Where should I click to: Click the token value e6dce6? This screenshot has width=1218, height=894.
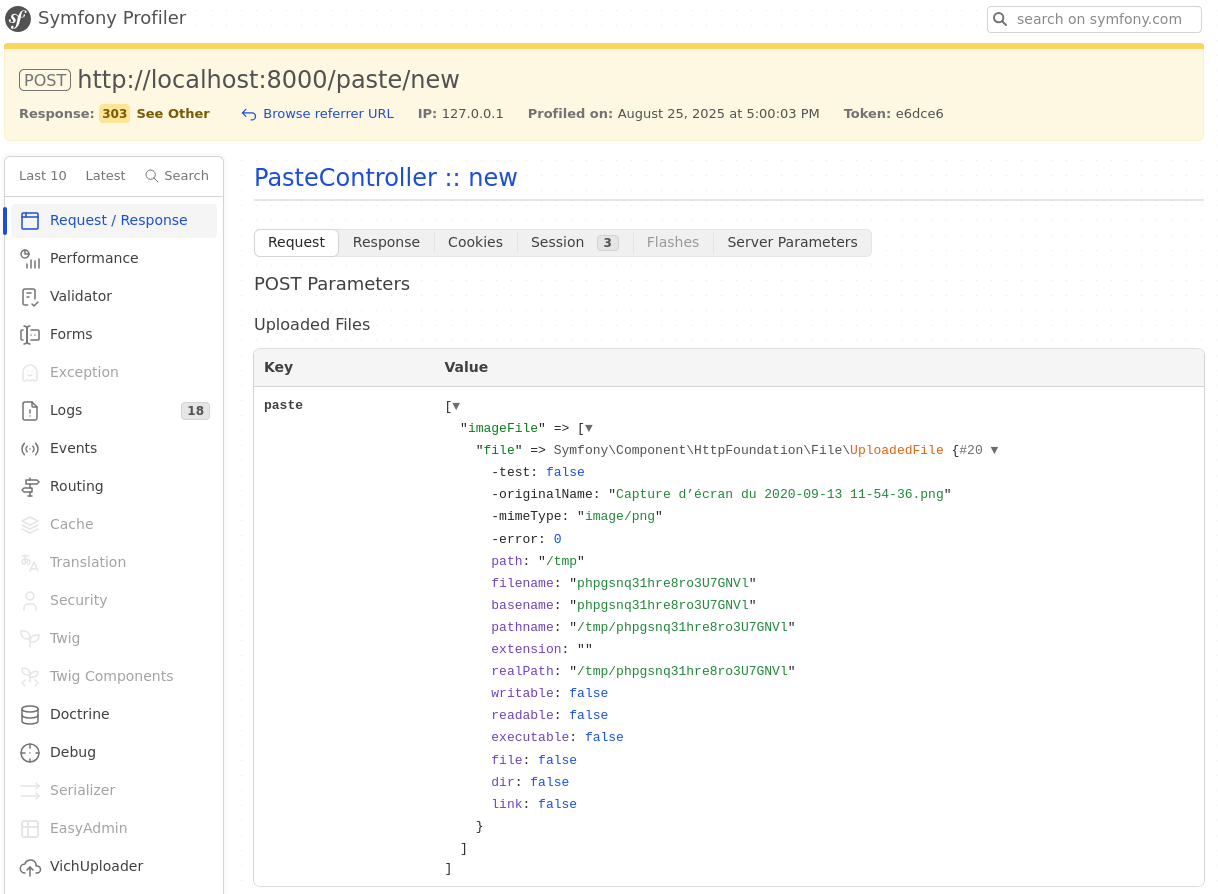920,114
